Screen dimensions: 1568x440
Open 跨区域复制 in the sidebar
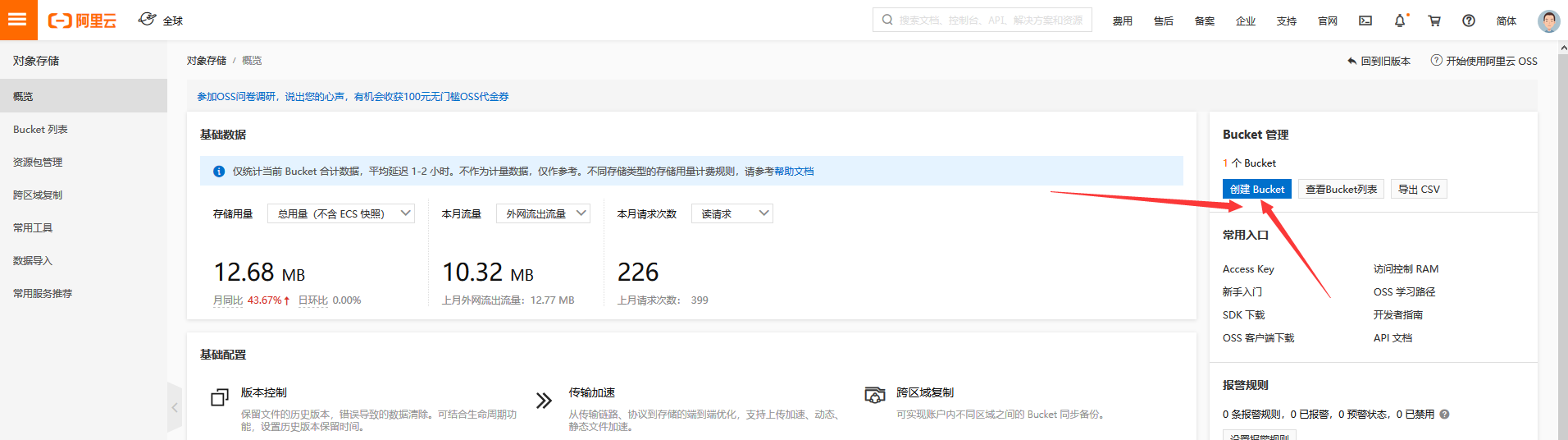click(84, 195)
